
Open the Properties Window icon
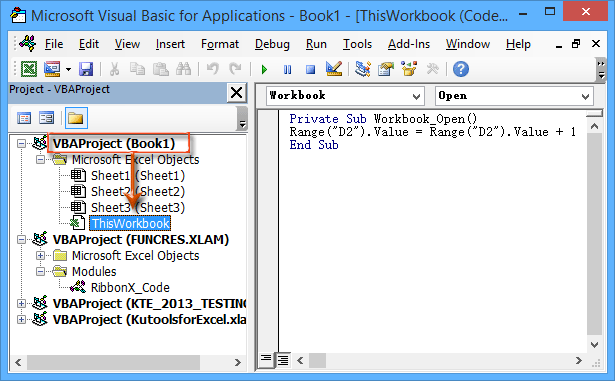coord(386,69)
